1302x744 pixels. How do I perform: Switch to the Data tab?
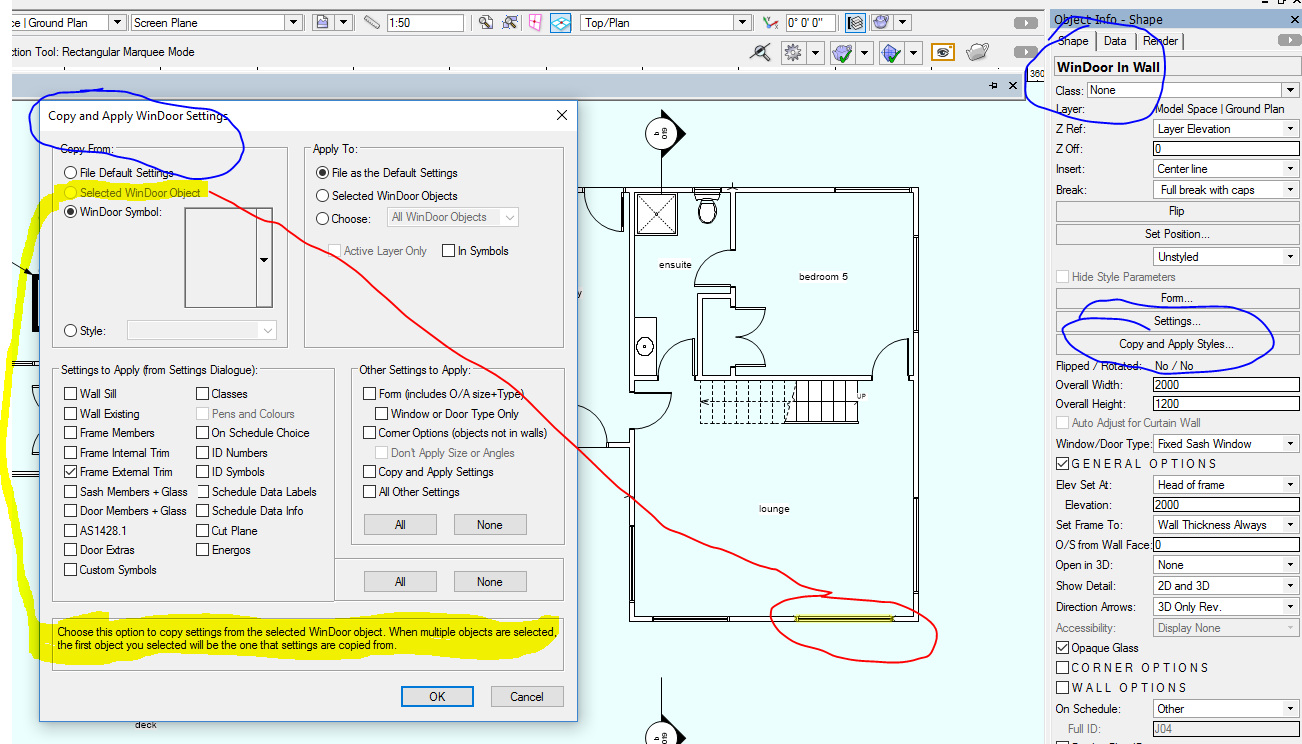[x=1115, y=41]
